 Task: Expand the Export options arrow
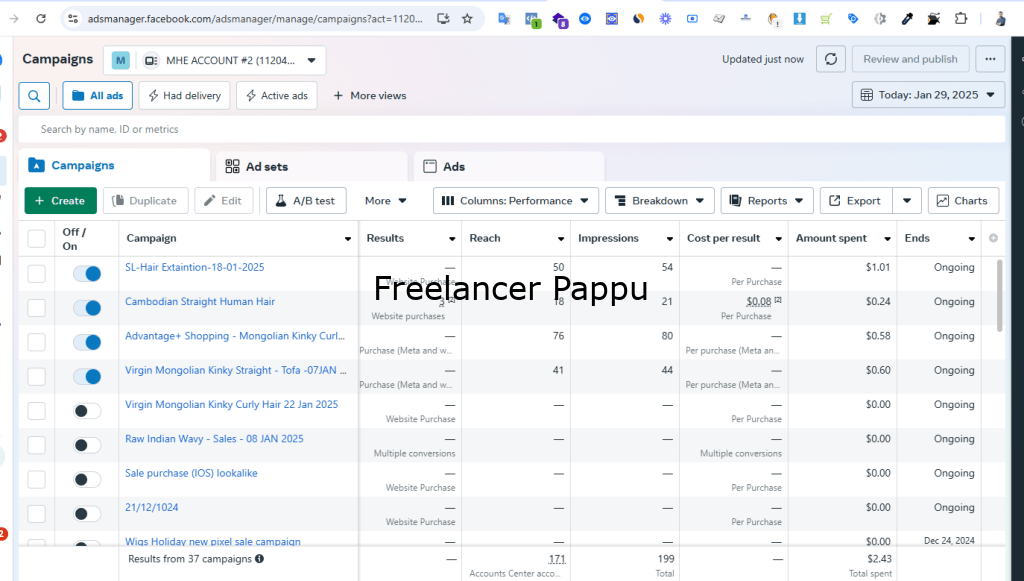(x=906, y=201)
